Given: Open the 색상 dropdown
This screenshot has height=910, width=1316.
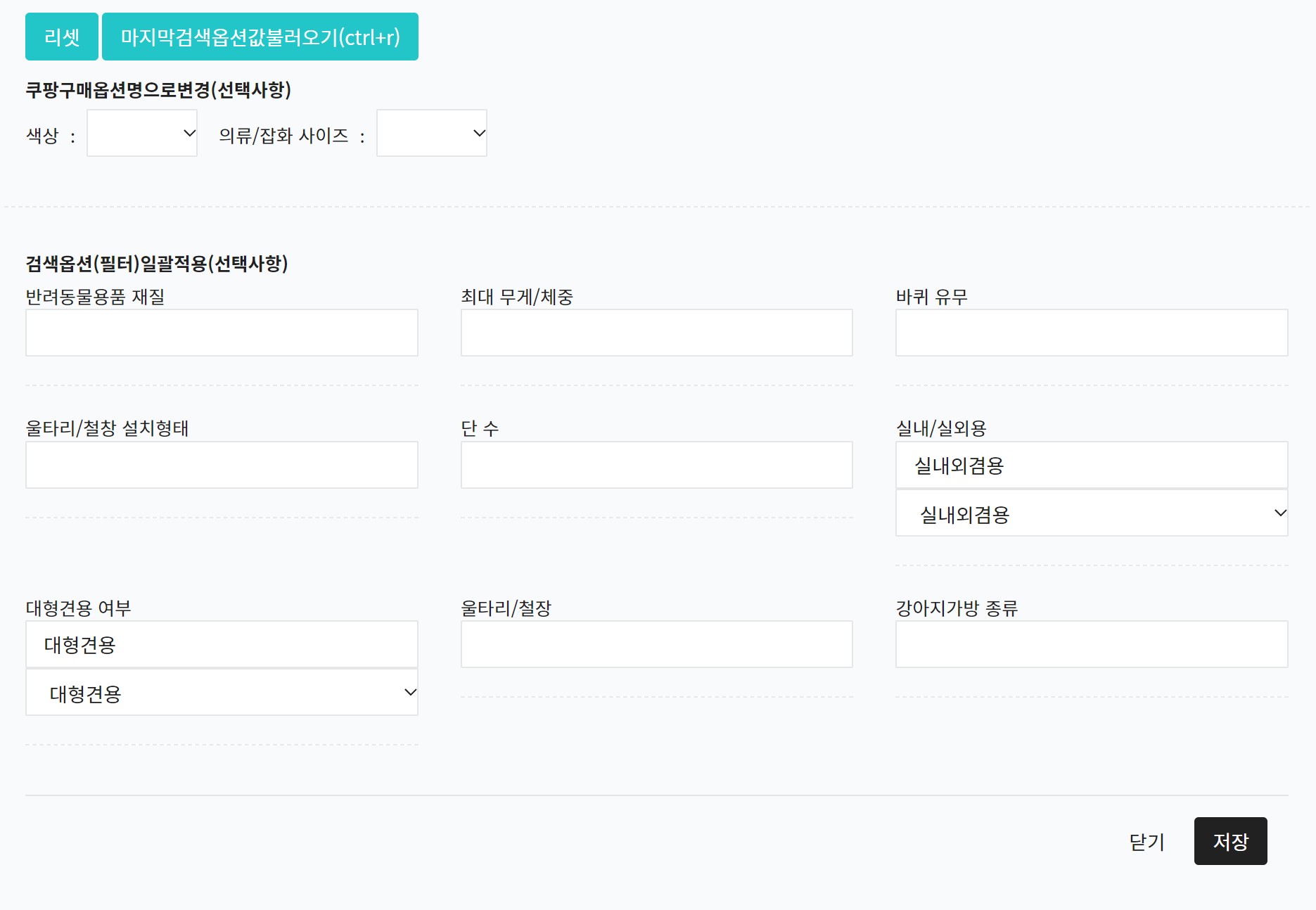Looking at the screenshot, I should tap(142, 133).
